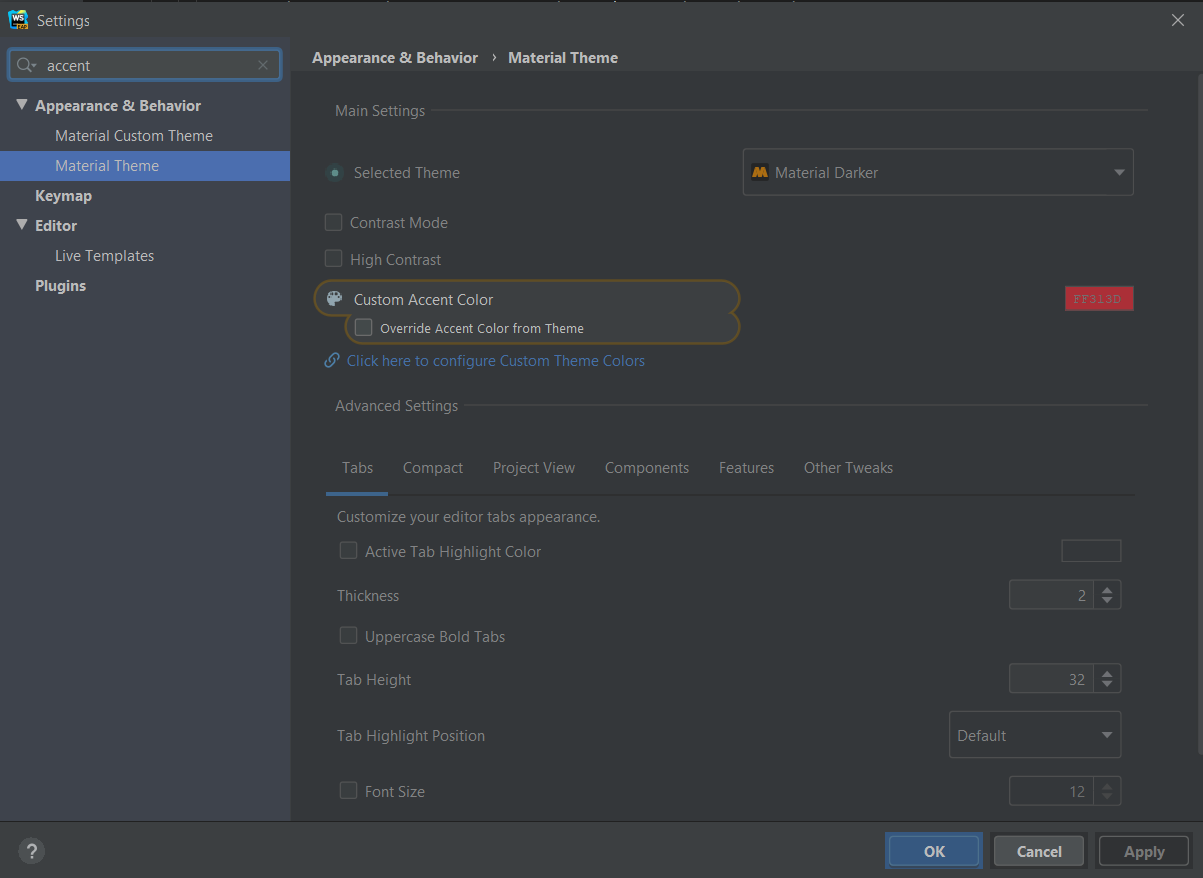Check Override Accent Color from Theme
The width and height of the screenshot is (1203, 878).
tap(363, 327)
